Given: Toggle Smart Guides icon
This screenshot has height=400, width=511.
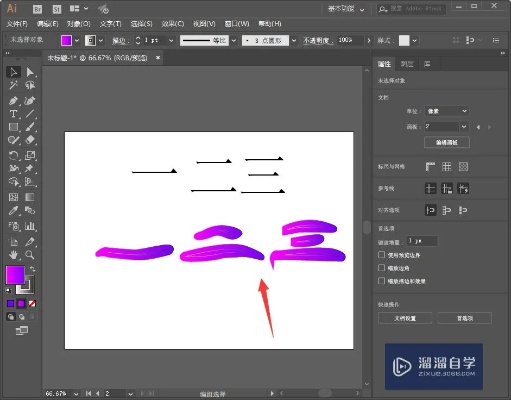Looking at the screenshot, I should click(463, 188).
